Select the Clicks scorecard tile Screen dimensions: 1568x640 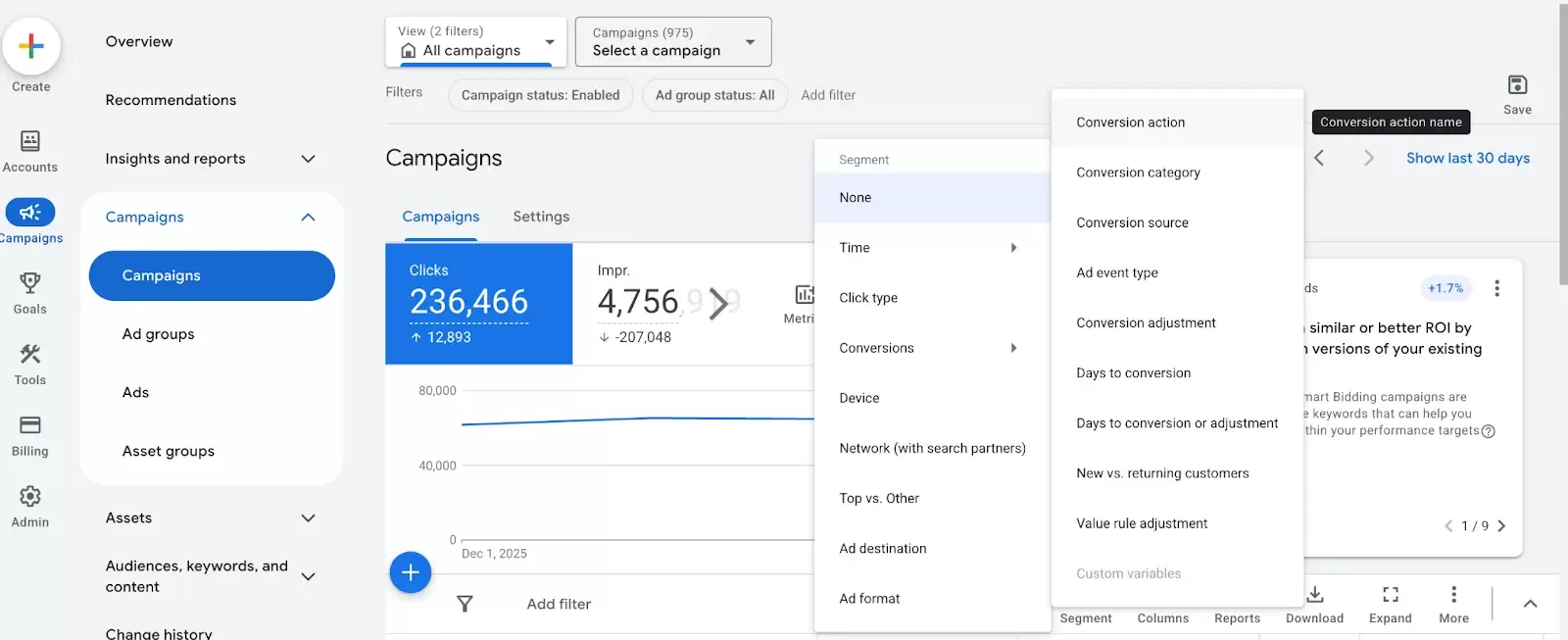(x=479, y=304)
